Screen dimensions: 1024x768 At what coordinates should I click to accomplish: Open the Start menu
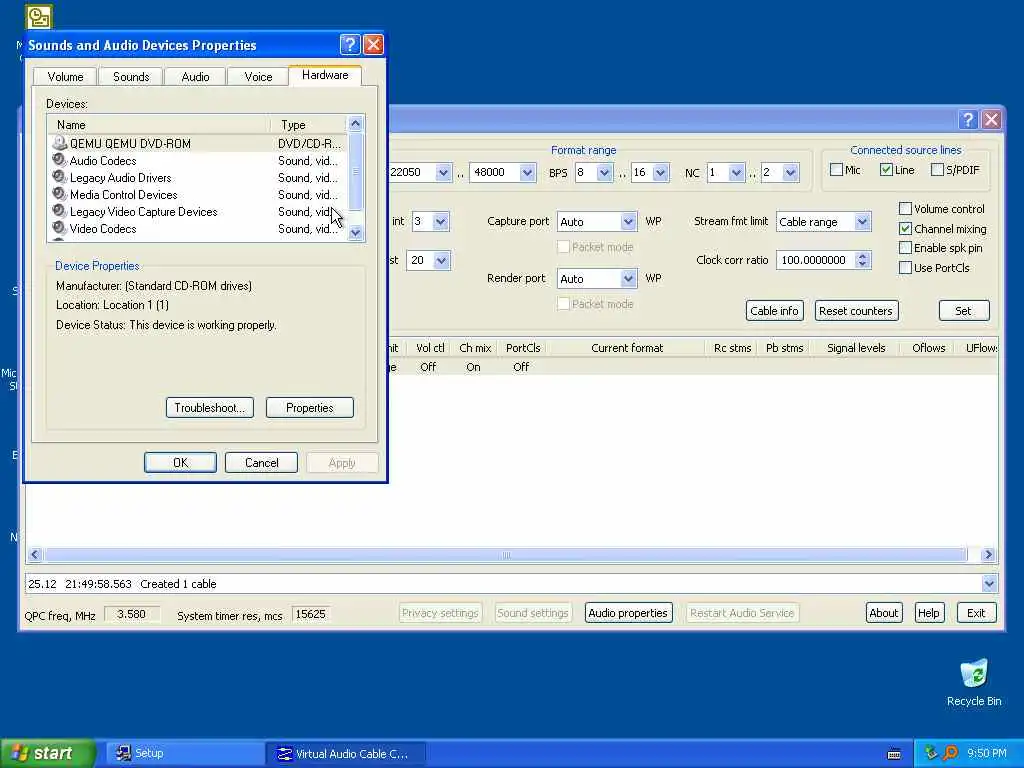[48, 753]
